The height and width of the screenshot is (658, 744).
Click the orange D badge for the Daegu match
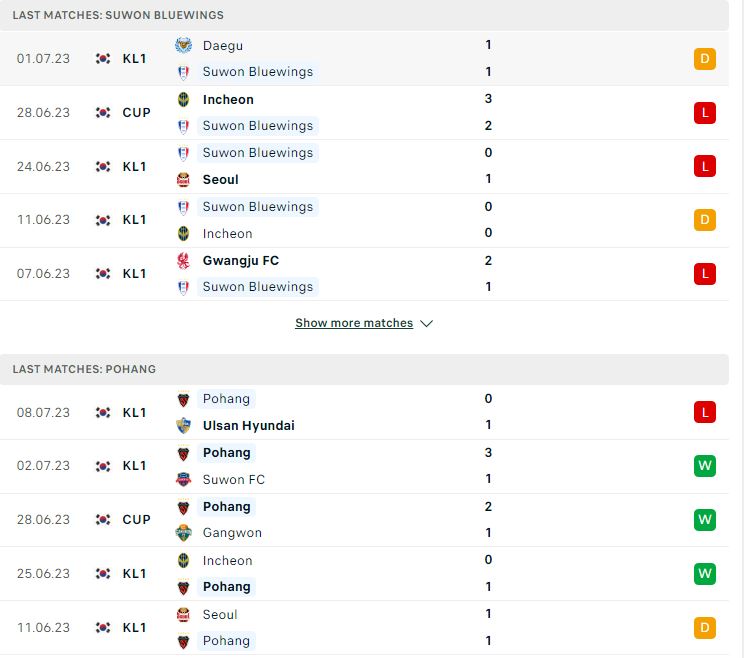[x=705, y=59]
